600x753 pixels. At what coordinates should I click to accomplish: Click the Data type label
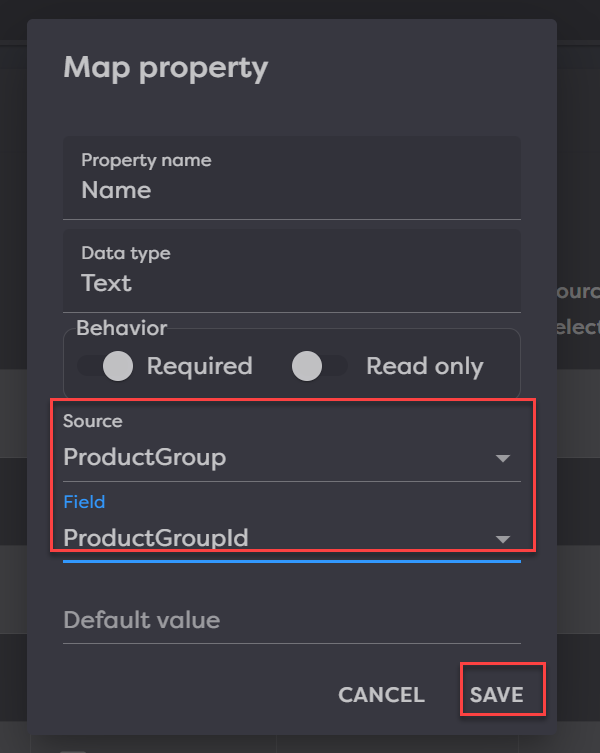pyautogui.click(x=125, y=253)
